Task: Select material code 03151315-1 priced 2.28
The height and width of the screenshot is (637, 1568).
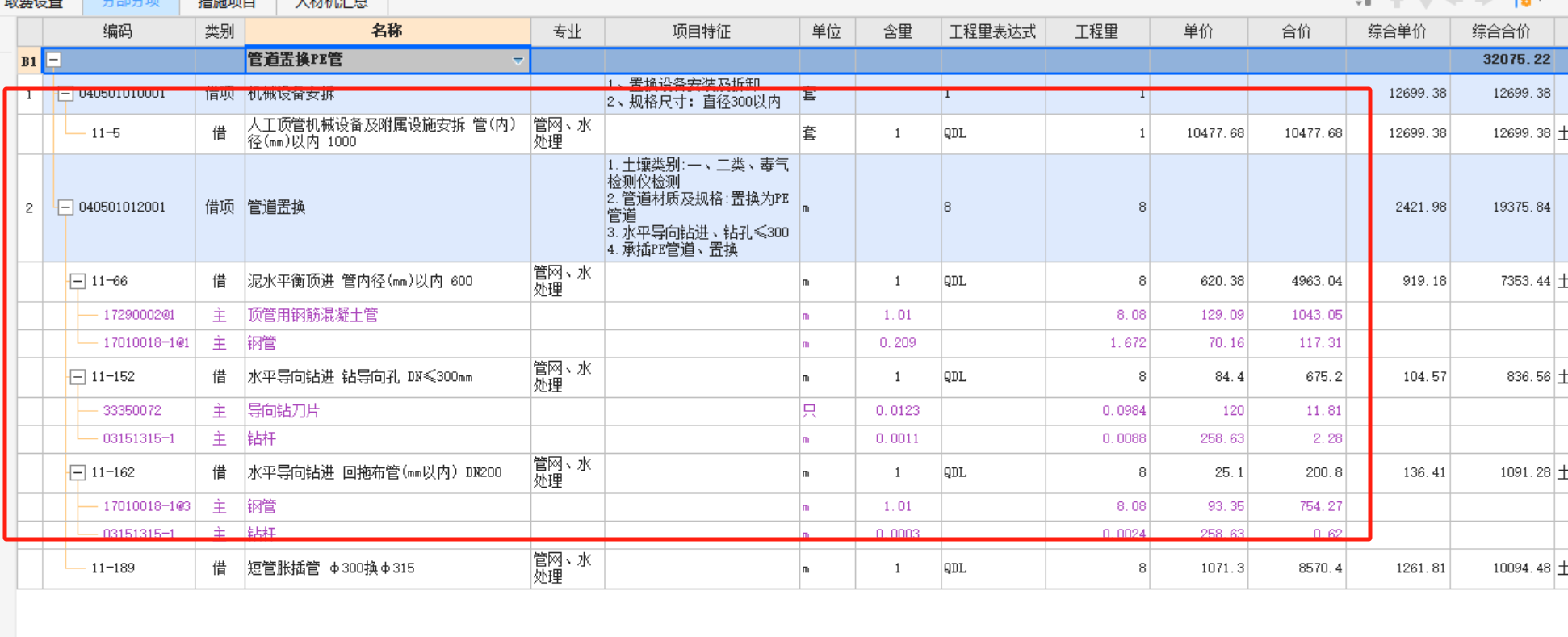Action: (x=138, y=438)
